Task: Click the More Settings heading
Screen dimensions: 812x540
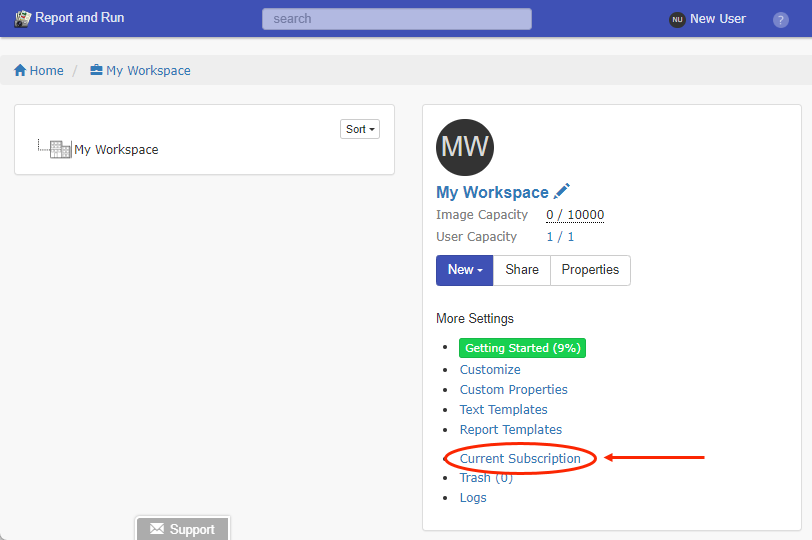Action: pos(475,318)
